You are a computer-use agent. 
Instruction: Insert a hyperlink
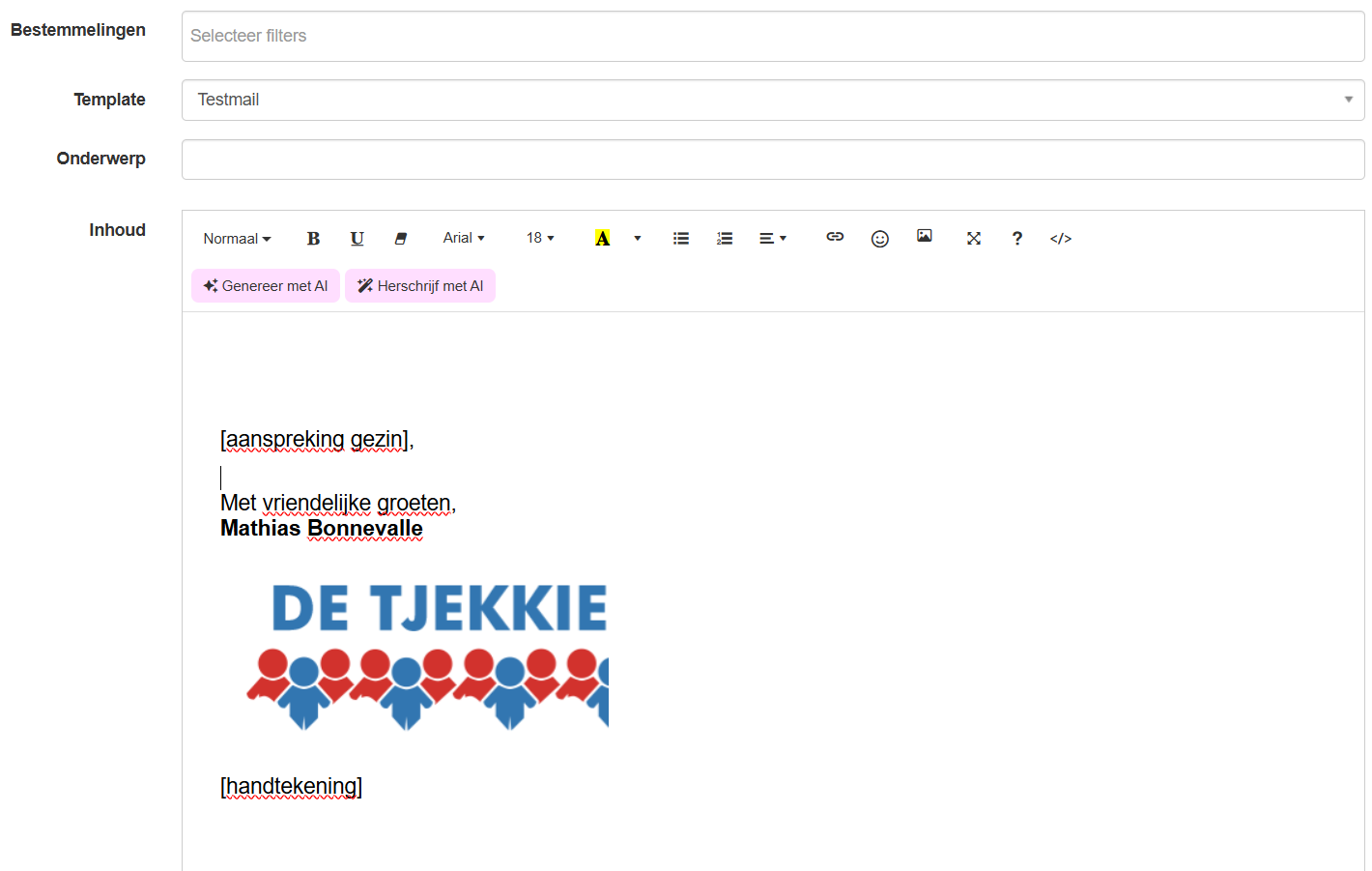point(835,237)
